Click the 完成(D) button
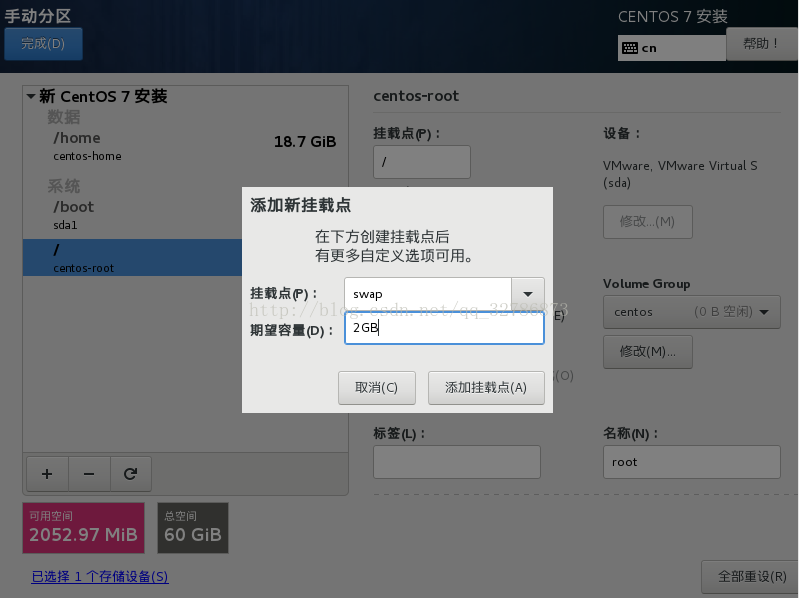The width and height of the screenshot is (799, 598). pos(43,44)
